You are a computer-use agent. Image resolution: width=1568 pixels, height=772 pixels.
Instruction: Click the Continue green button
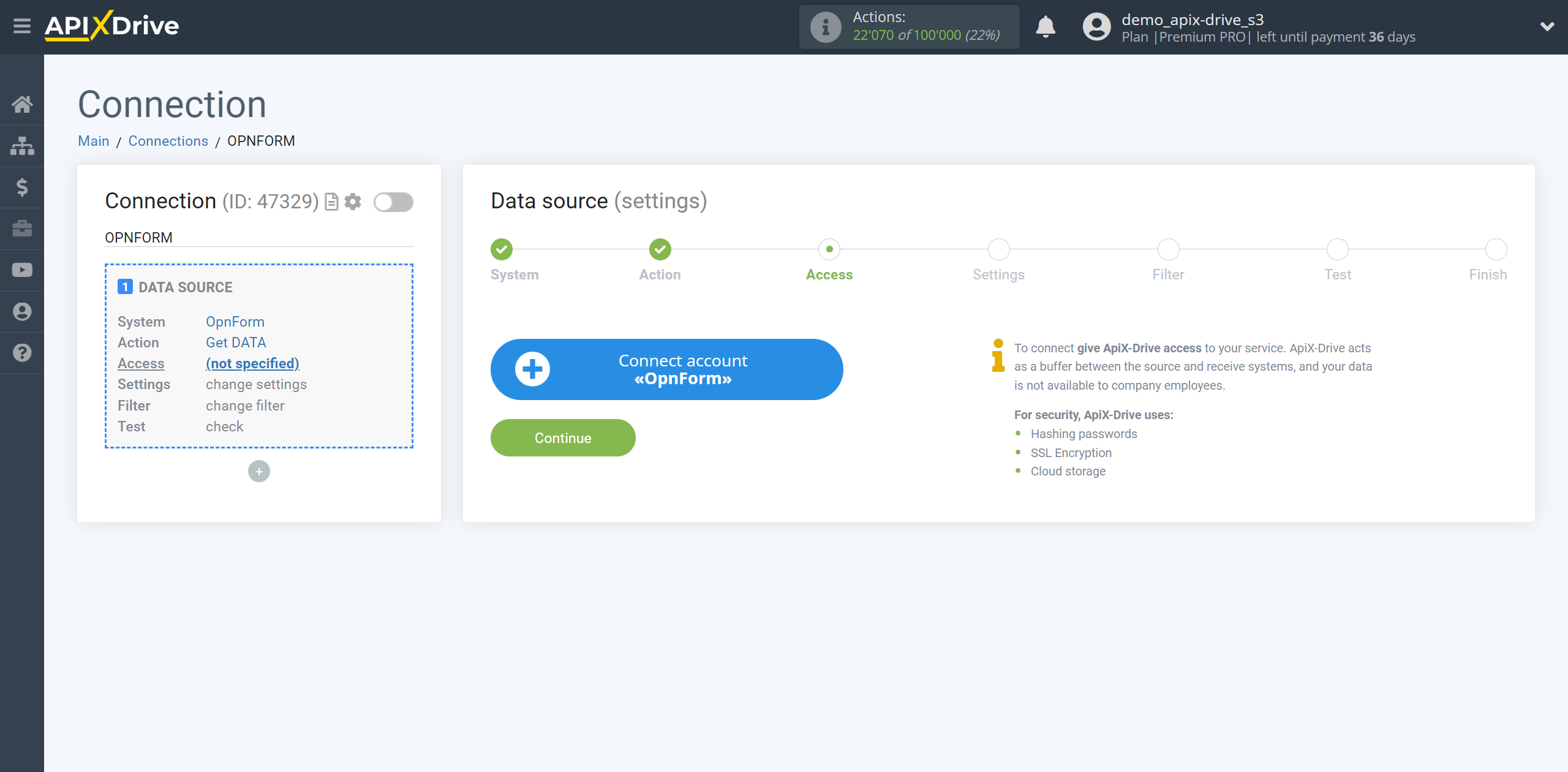pos(563,438)
